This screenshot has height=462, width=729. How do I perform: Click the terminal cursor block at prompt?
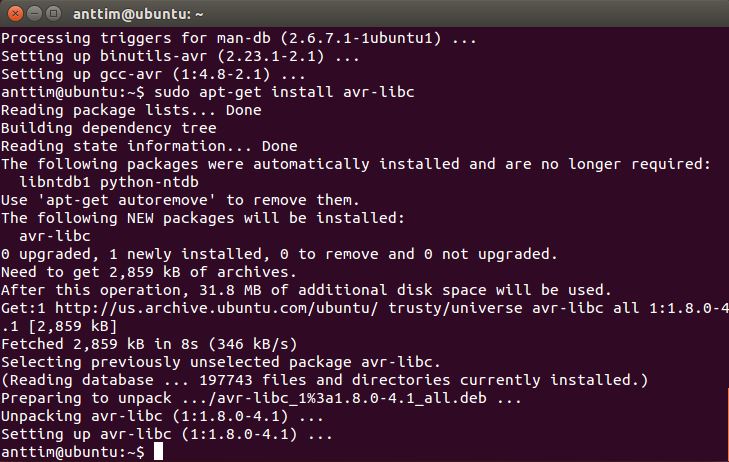pos(159,451)
